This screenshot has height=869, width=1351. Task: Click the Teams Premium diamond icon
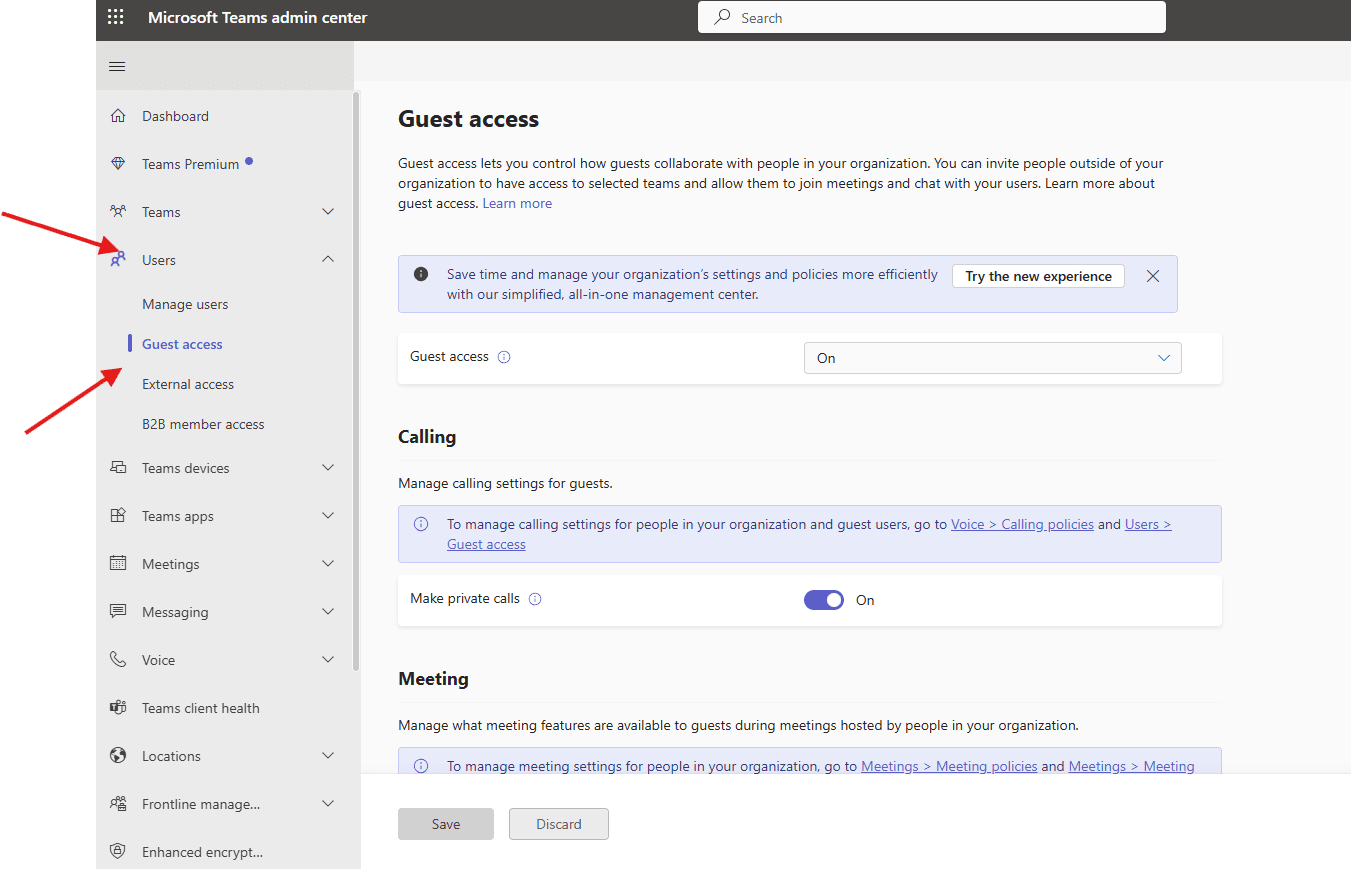click(117, 163)
